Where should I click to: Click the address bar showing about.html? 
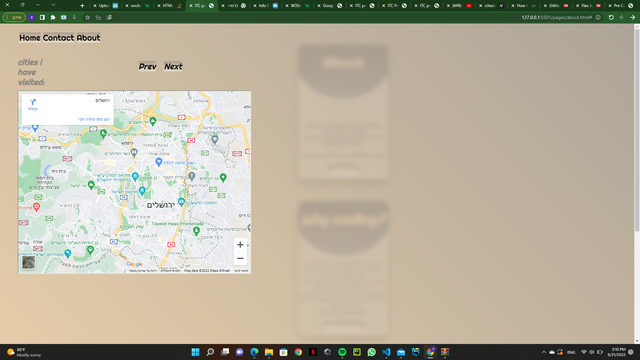(556, 18)
